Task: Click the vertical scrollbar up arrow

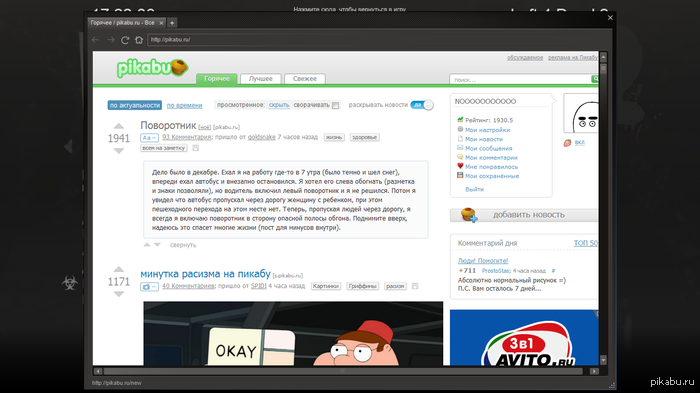Action: tap(604, 57)
